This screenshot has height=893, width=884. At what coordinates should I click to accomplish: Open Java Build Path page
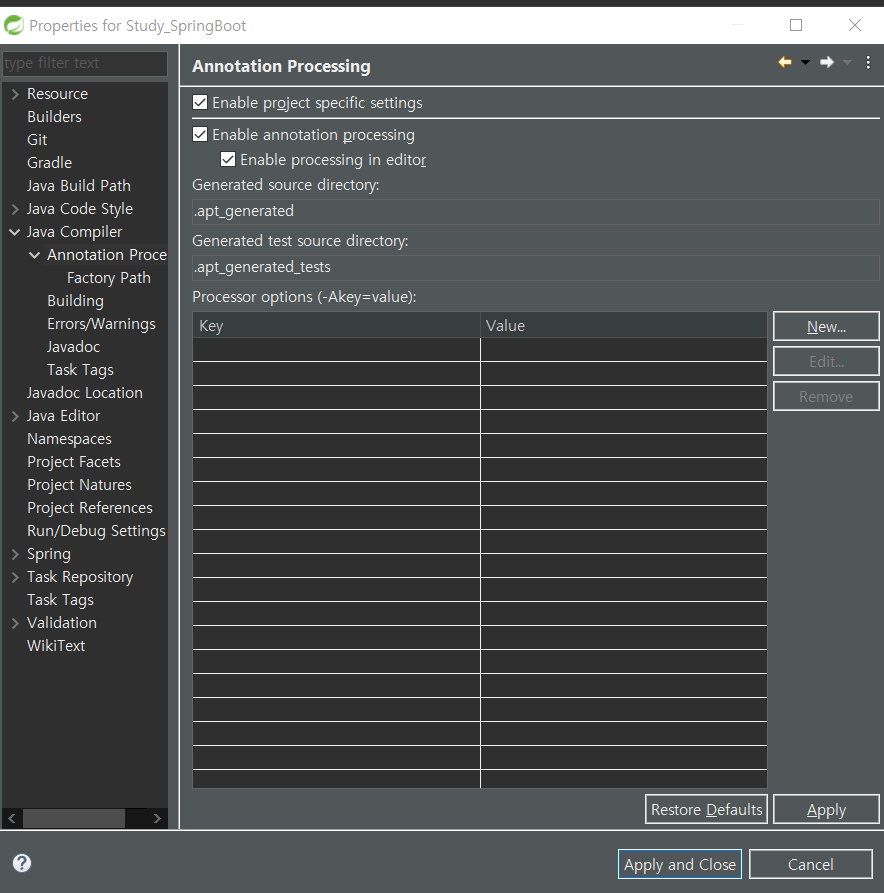point(79,186)
